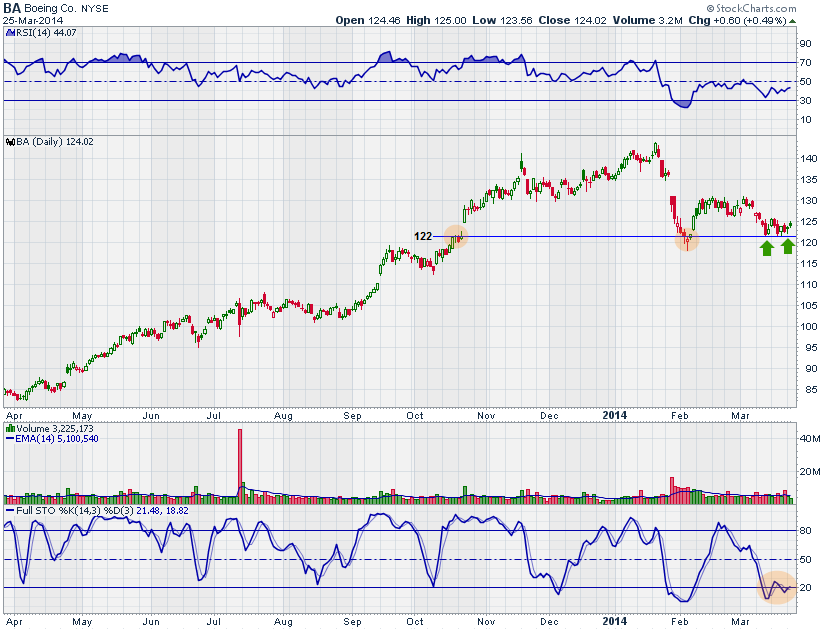Image resolution: width=823 pixels, height=629 pixels.
Task: Select the 2014 label on time axis
Action: click(616, 413)
